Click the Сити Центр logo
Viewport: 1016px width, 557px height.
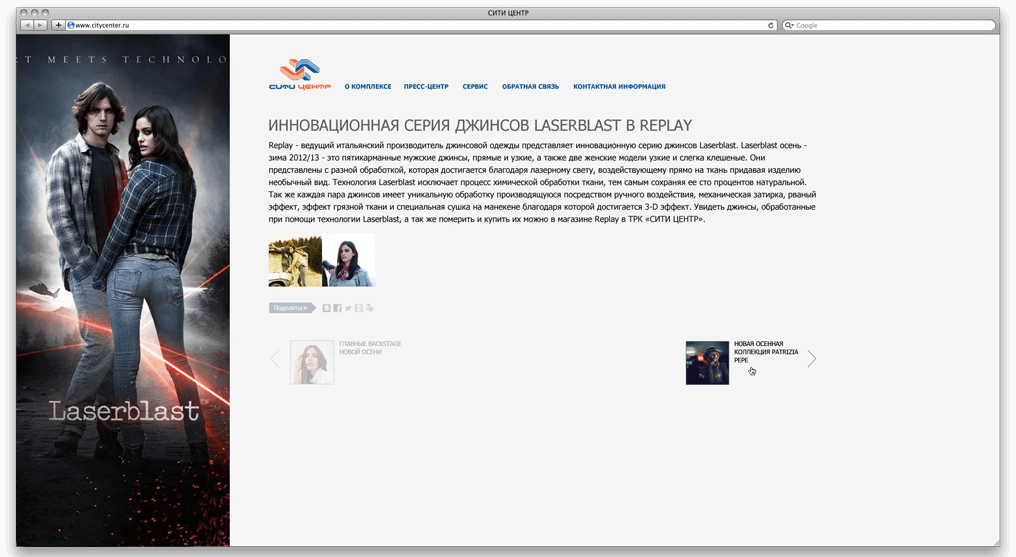300,74
